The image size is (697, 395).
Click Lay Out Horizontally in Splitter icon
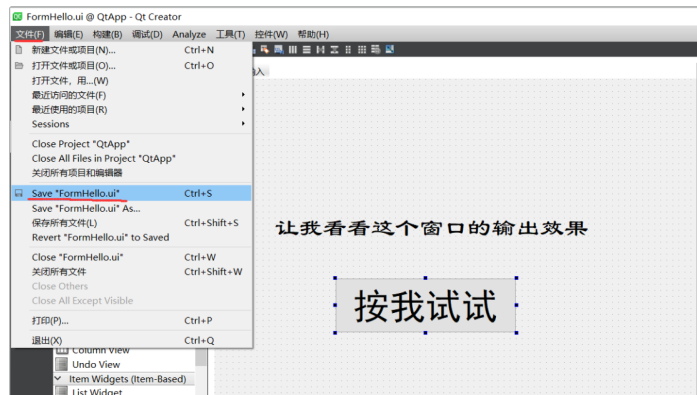coord(320,49)
